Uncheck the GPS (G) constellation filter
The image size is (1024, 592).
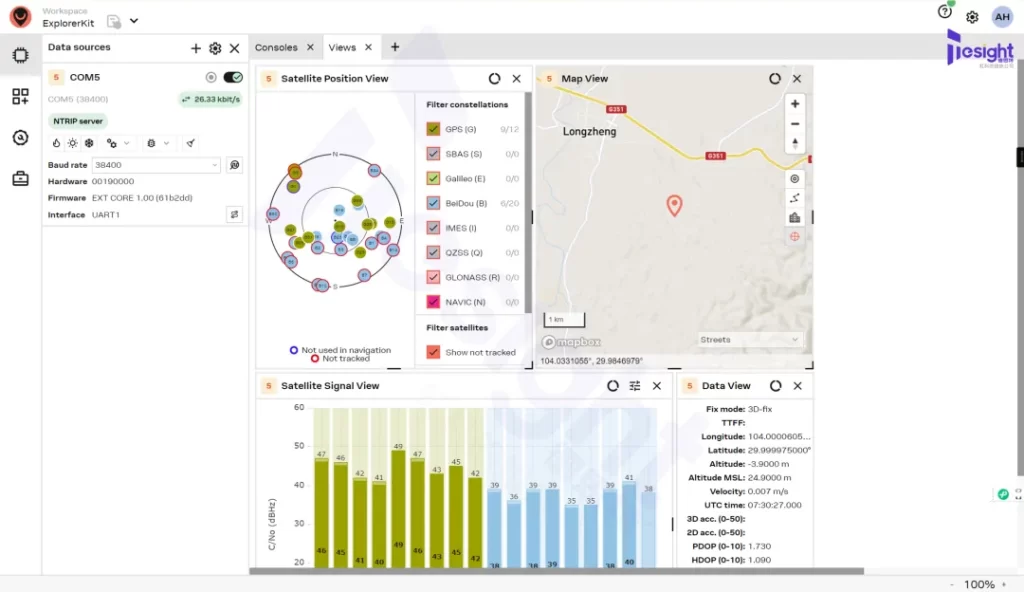(433, 129)
